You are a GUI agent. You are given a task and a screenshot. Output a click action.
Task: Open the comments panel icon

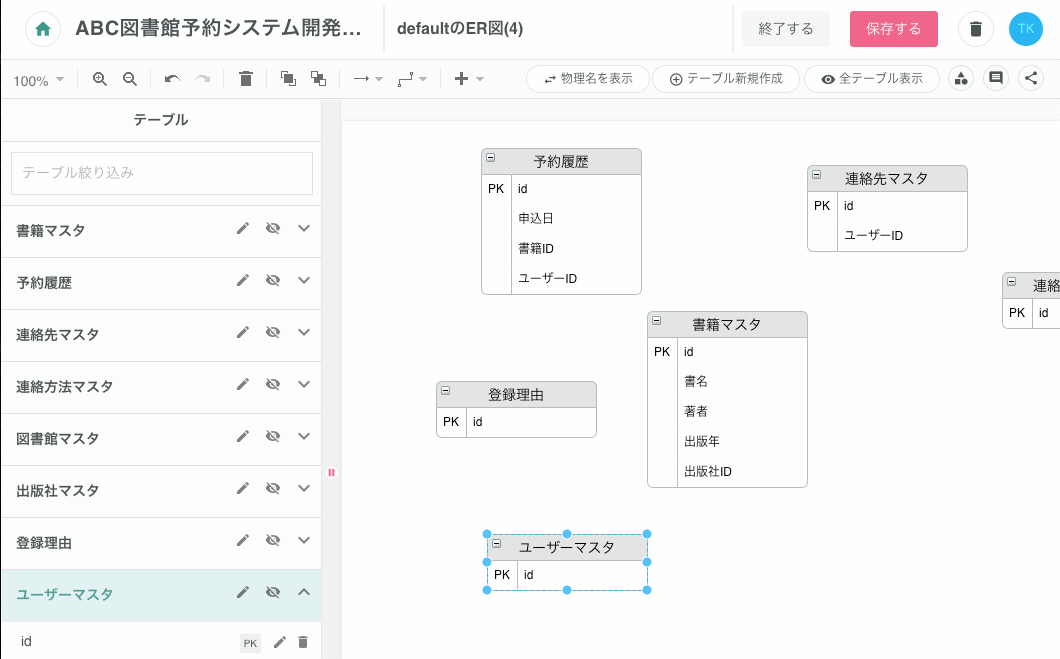(x=995, y=78)
